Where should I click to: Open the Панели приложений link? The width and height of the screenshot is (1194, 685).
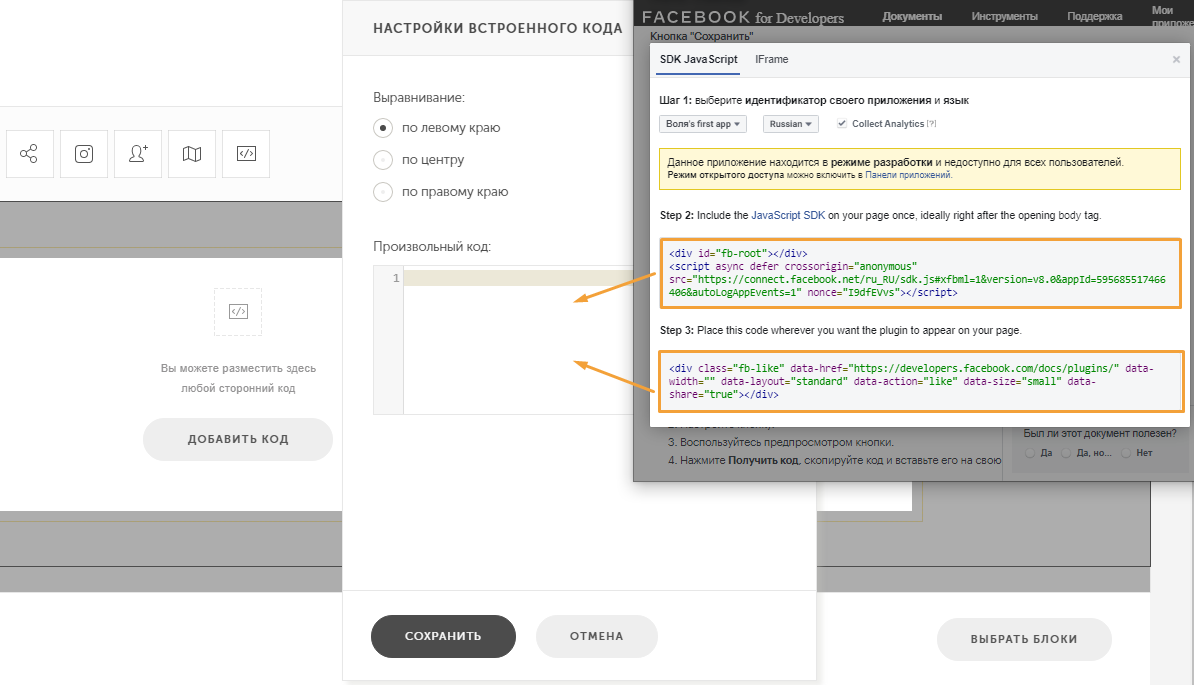point(908,175)
